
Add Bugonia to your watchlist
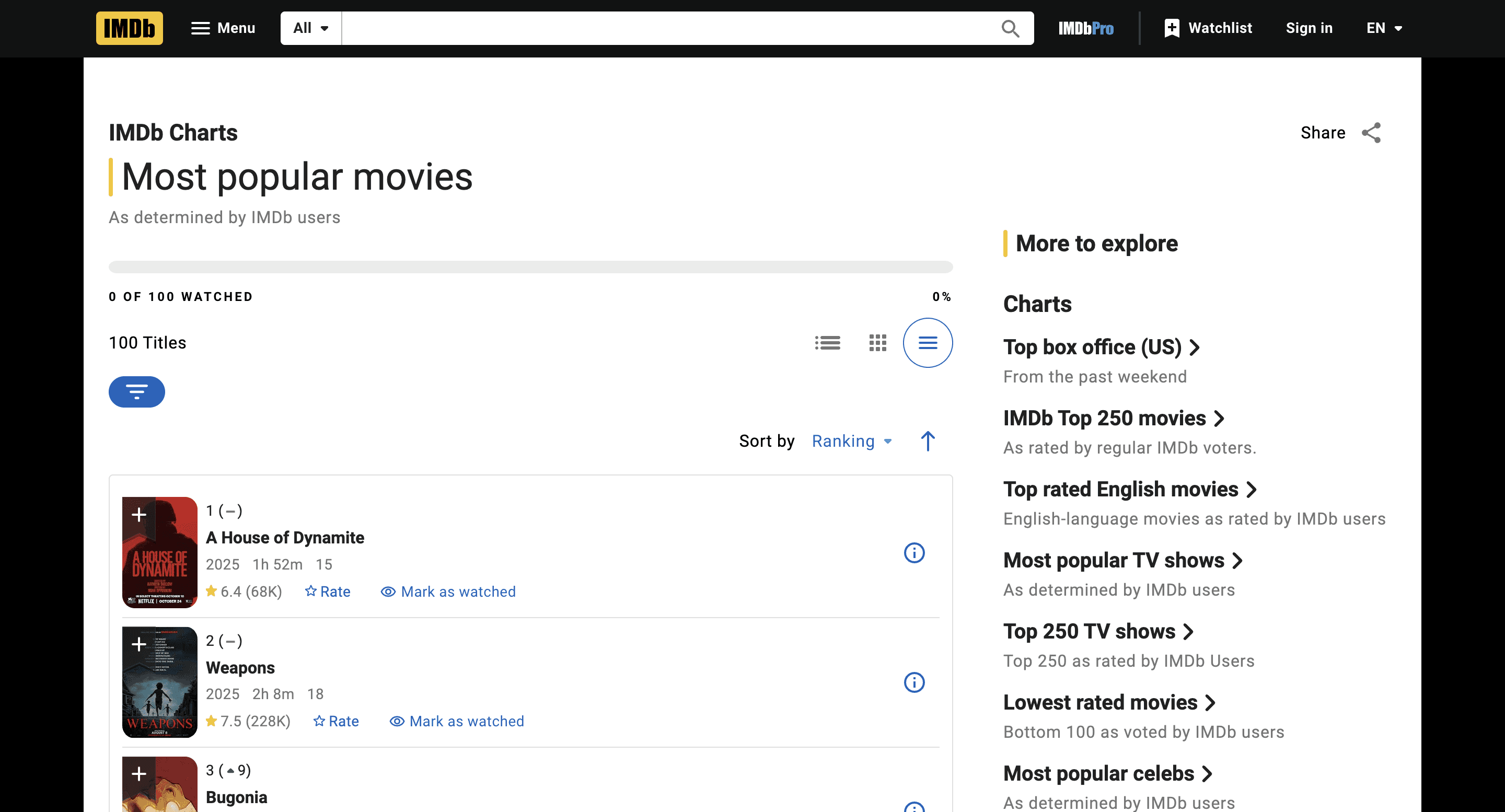(x=139, y=774)
